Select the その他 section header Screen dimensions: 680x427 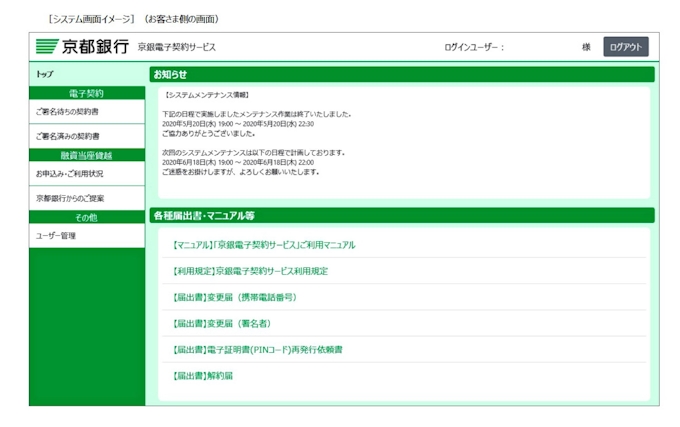pyautogui.click(x=87, y=217)
